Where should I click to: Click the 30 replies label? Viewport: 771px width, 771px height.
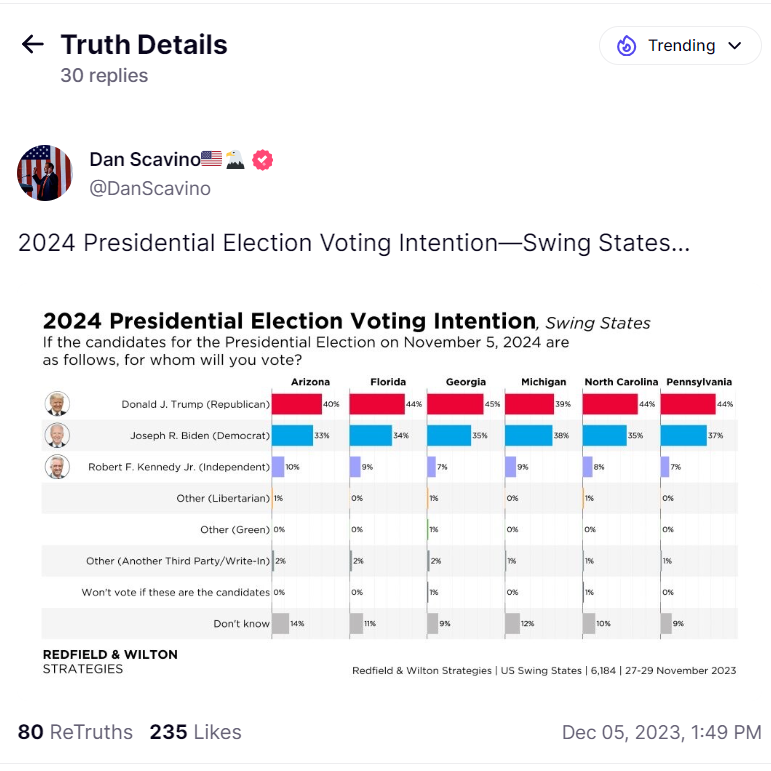(x=104, y=76)
